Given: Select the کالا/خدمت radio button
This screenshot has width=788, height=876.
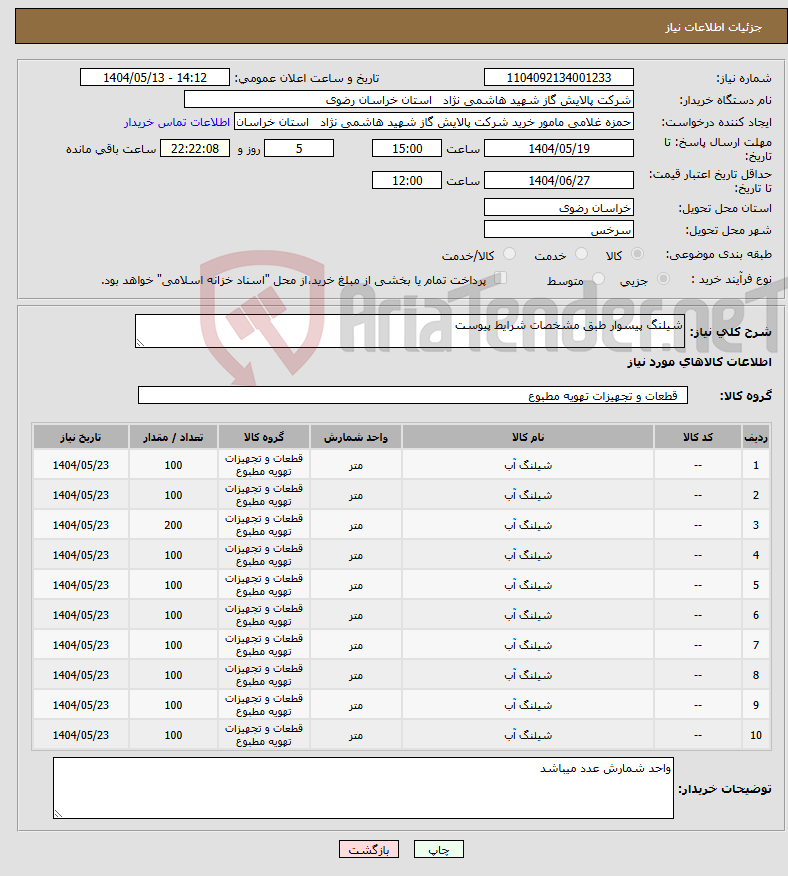Looking at the screenshot, I should (509, 254).
